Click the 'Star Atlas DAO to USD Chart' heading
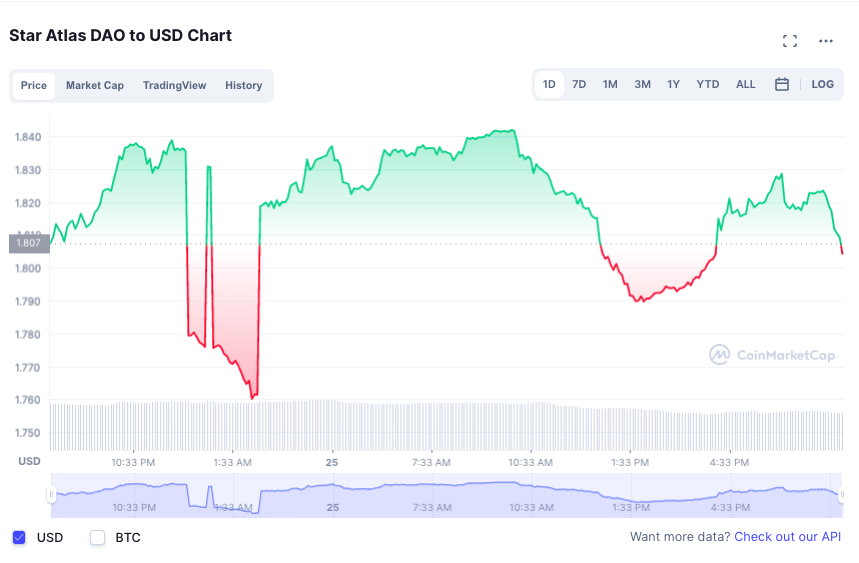Screen dimensions: 859x563 121,36
